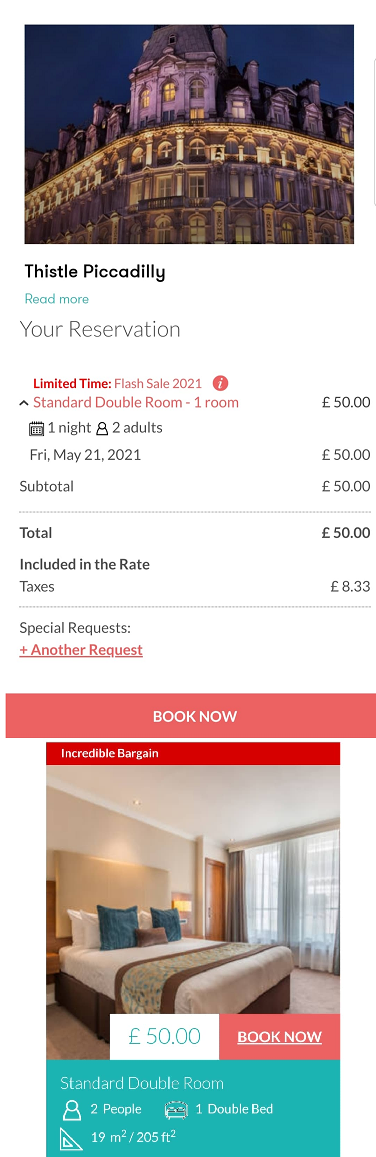Click the Limited Time Flash Sale 2021 label

[x=117, y=384]
